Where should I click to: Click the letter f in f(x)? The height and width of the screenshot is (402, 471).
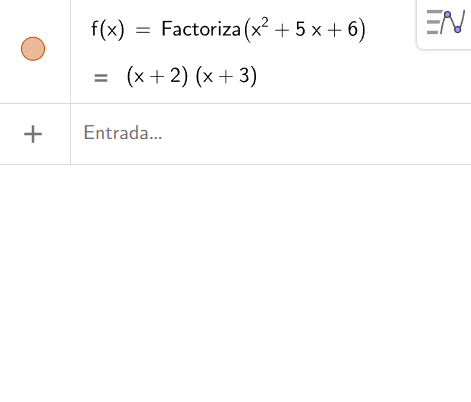[94, 29]
